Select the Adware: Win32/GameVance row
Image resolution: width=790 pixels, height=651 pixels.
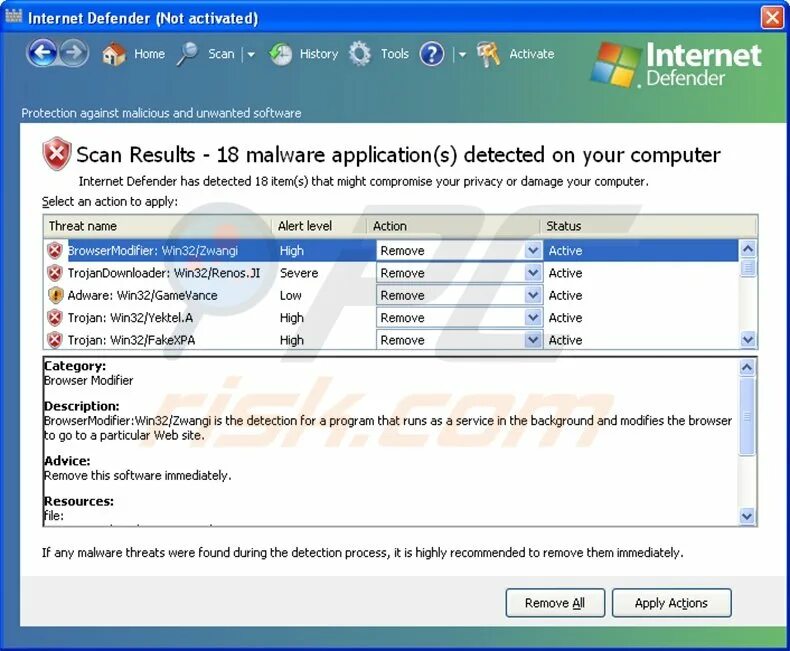pos(391,295)
